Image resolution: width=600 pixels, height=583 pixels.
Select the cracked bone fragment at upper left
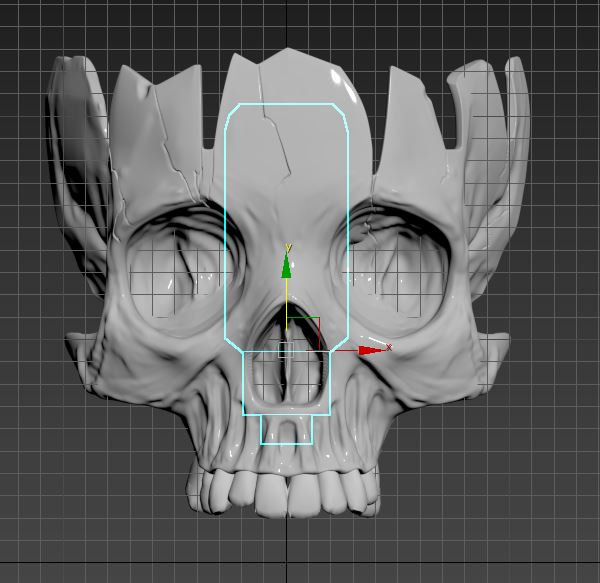tap(157, 138)
